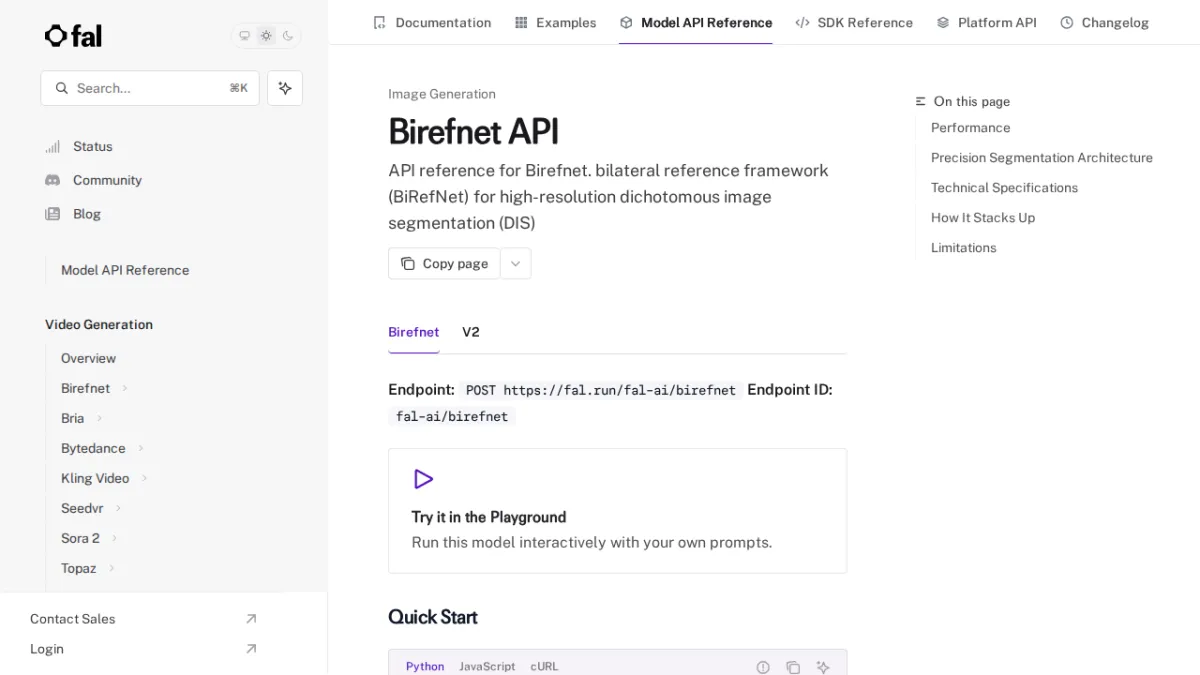Click Contact Sales link

click(x=73, y=619)
